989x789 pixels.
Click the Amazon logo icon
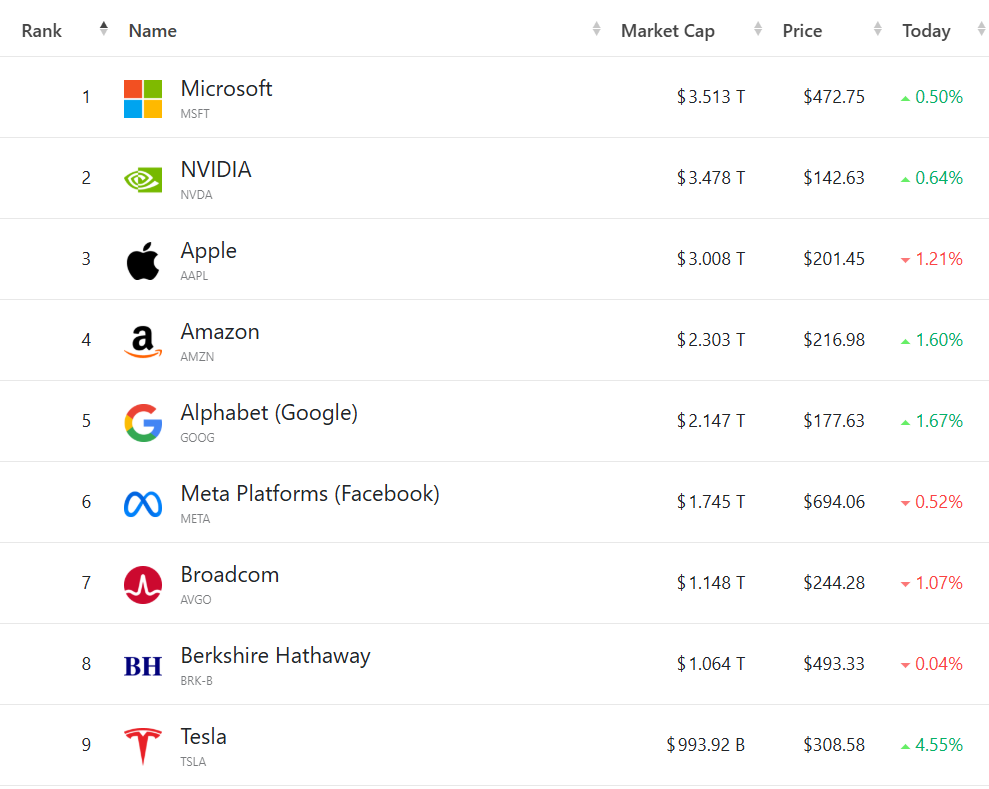point(143,341)
